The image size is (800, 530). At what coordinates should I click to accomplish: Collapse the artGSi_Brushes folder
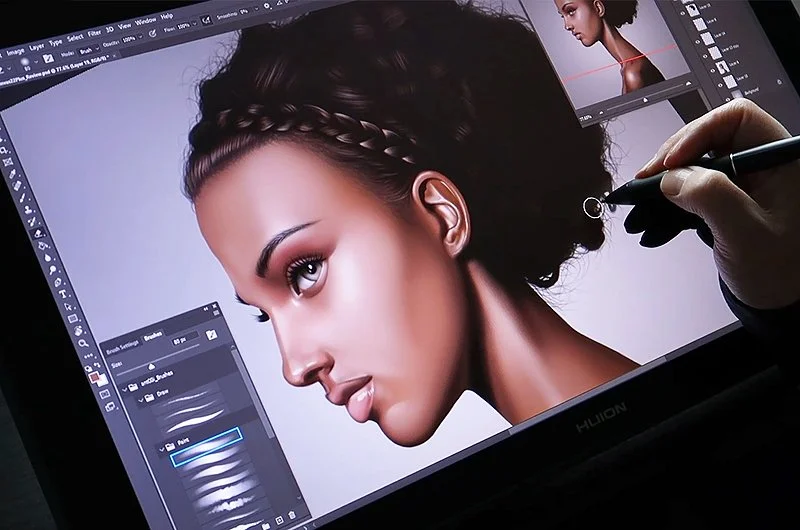pos(124,390)
